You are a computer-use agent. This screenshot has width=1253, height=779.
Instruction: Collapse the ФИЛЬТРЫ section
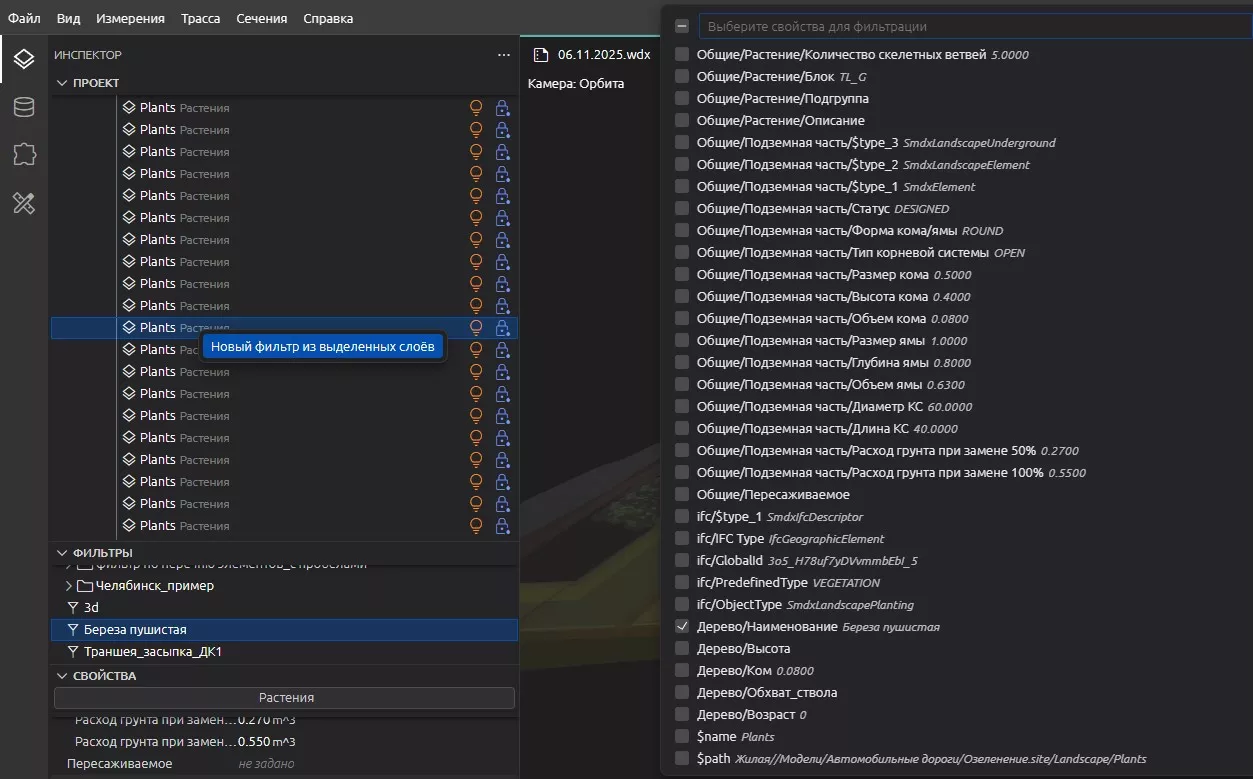[x=62, y=553]
